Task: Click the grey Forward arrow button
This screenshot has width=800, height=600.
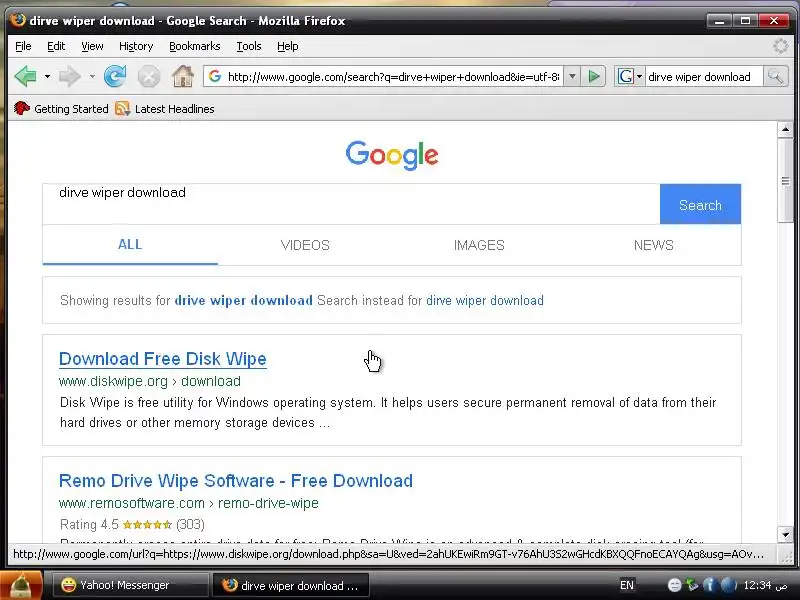Action: 69,77
